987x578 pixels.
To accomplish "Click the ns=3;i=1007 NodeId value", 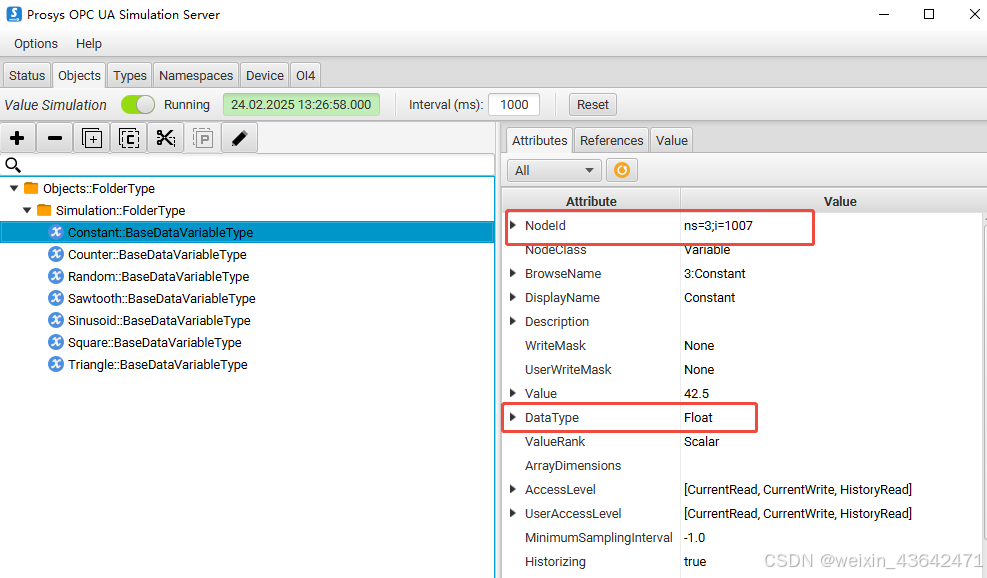I will pos(718,225).
